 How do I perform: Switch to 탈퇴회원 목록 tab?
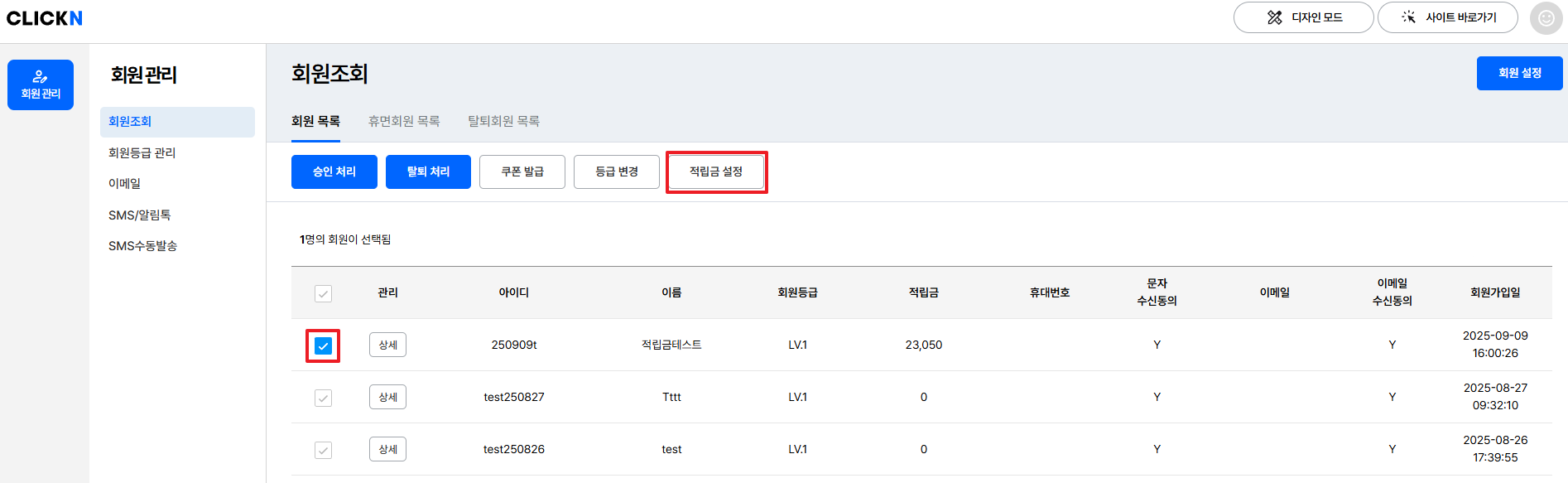click(503, 121)
